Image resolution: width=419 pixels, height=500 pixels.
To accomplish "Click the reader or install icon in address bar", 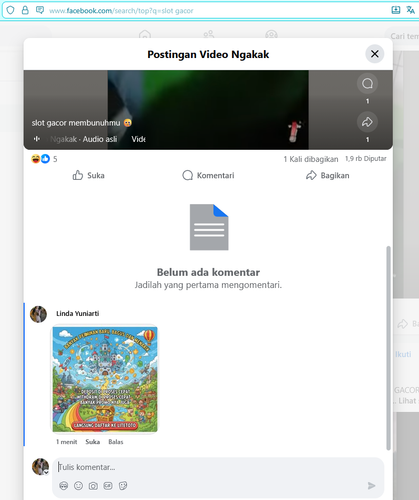I will click(396, 10).
